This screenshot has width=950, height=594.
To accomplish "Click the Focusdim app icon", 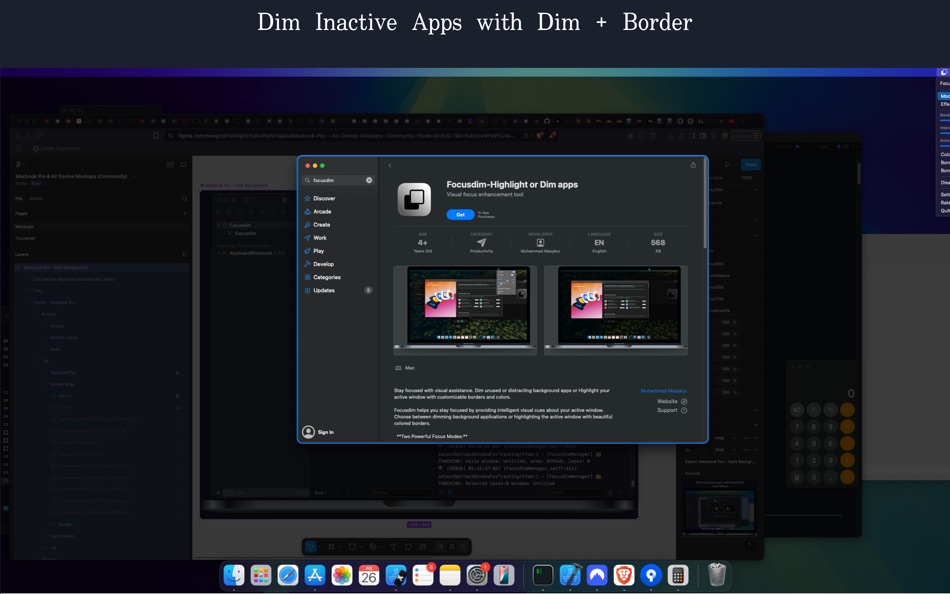I will (414, 199).
